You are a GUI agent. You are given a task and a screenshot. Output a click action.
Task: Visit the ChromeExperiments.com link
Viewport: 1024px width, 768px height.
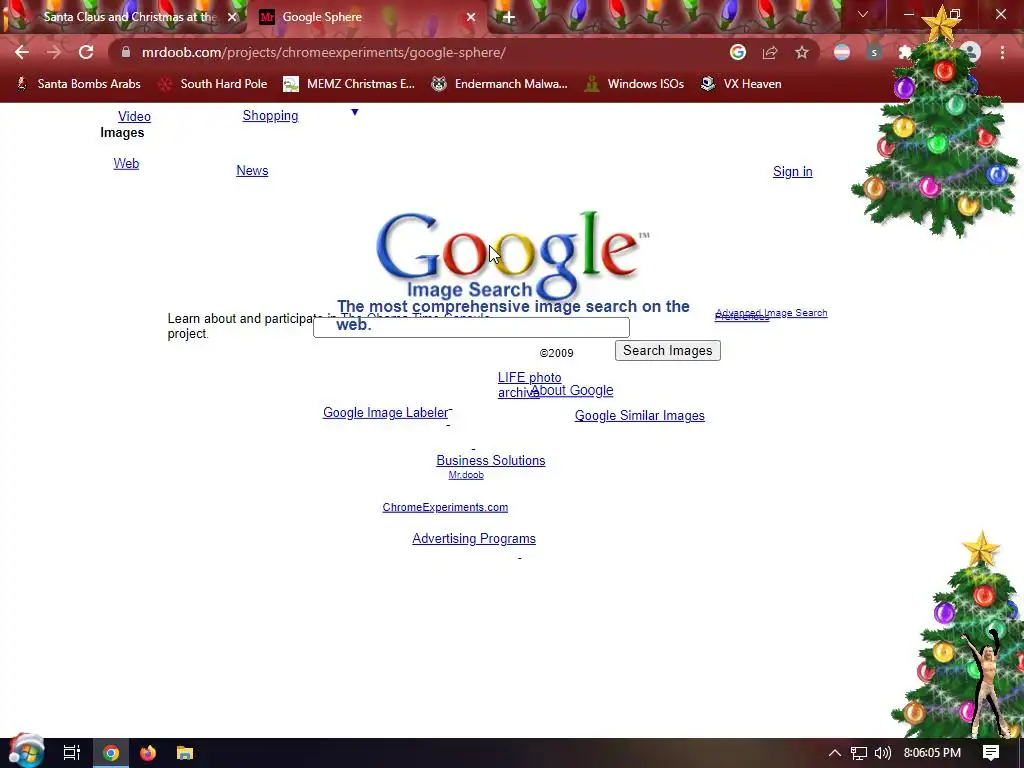pos(445,507)
